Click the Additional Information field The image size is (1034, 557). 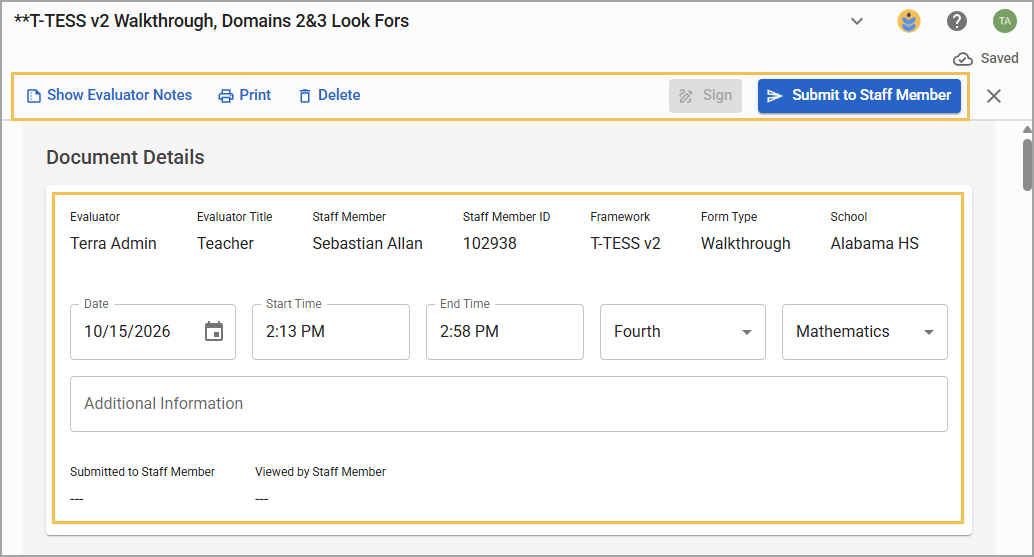pyautogui.click(x=509, y=404)
